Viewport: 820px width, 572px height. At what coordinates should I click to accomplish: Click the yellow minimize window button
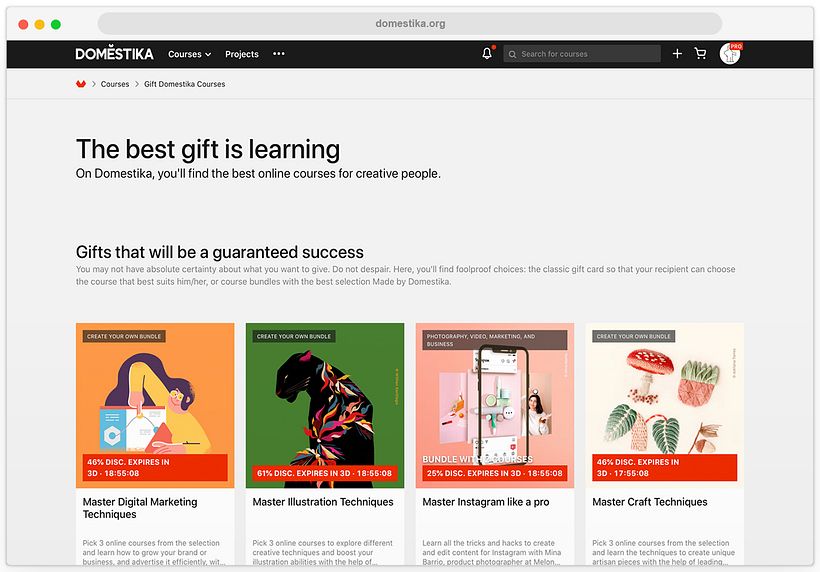tap(39, 24)
